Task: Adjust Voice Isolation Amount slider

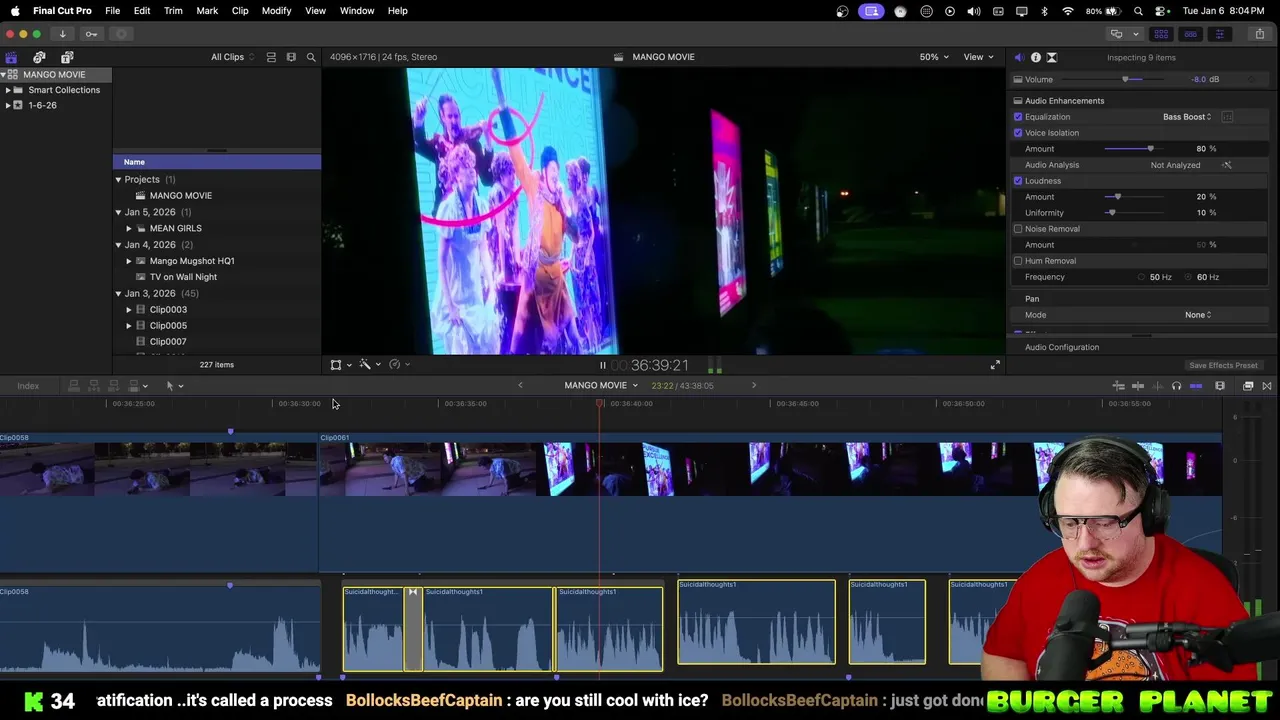Action: coord(1151,149)
